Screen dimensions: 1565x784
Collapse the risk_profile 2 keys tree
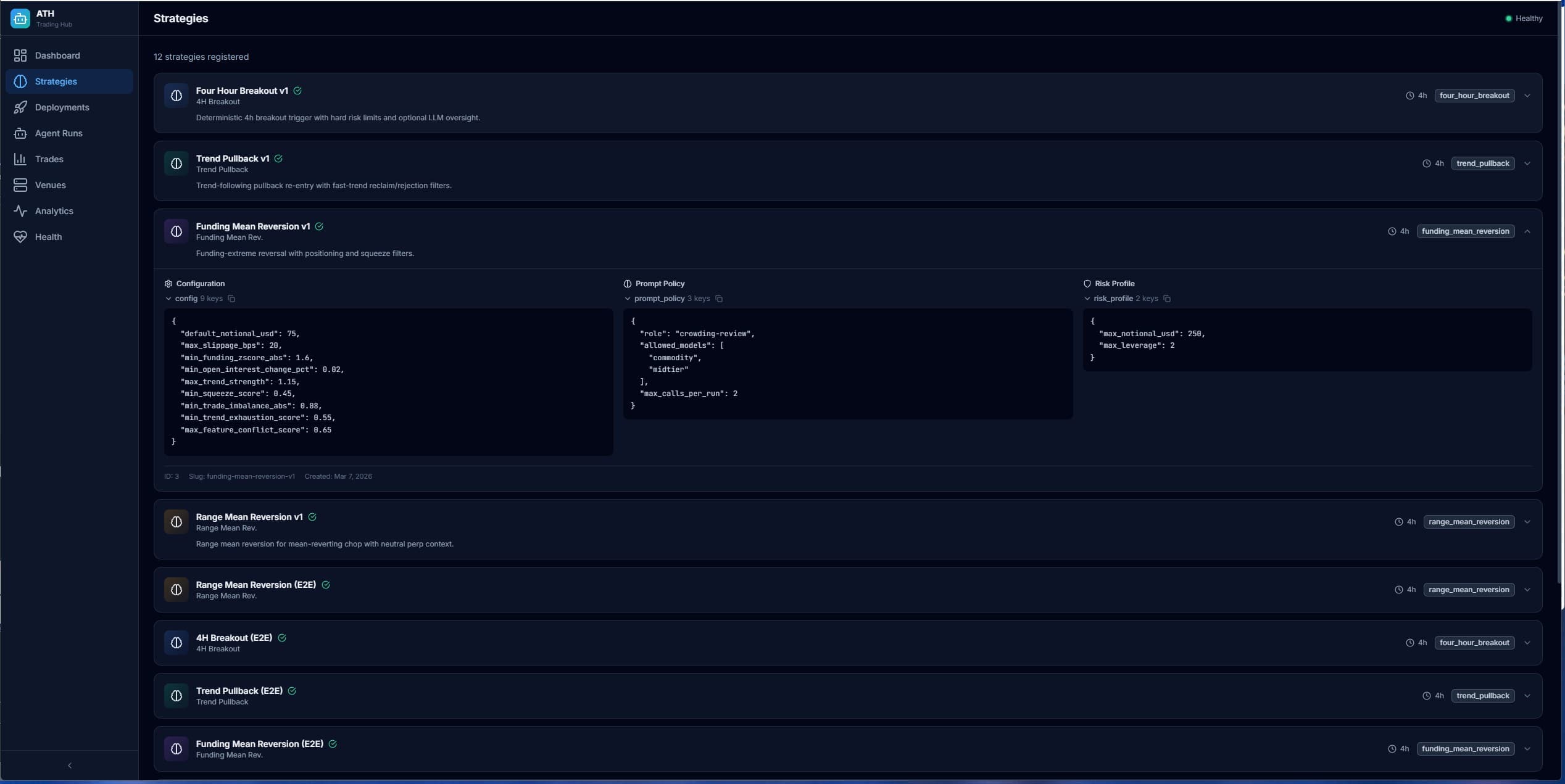(1087, 299)
